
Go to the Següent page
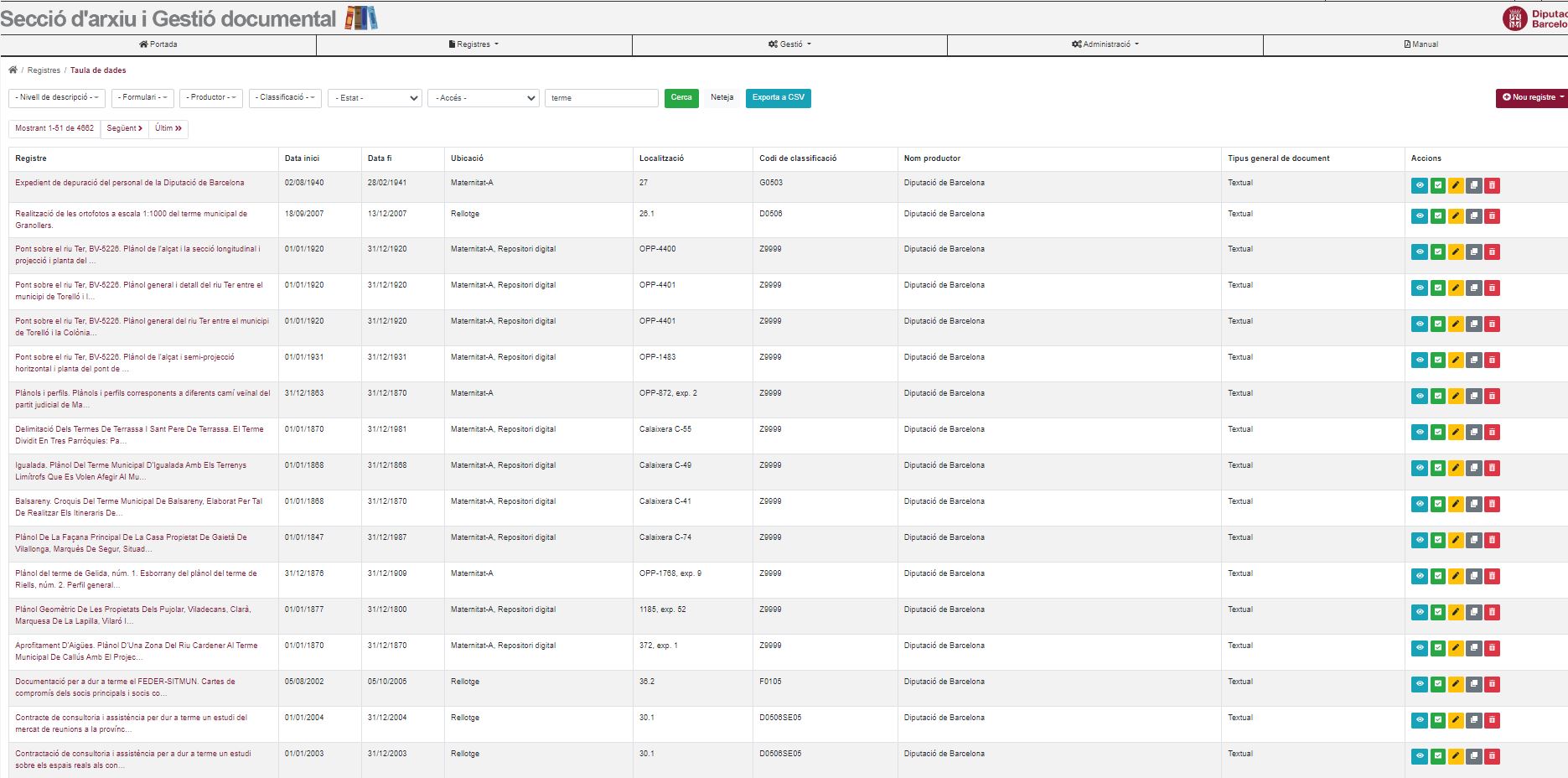[x=125, y=129]
